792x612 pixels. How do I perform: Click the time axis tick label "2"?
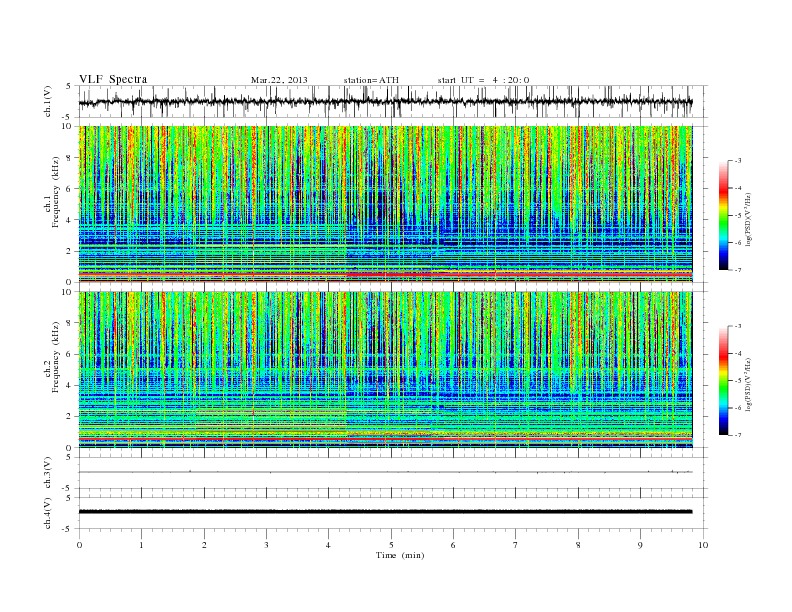[x=204, y=545]
